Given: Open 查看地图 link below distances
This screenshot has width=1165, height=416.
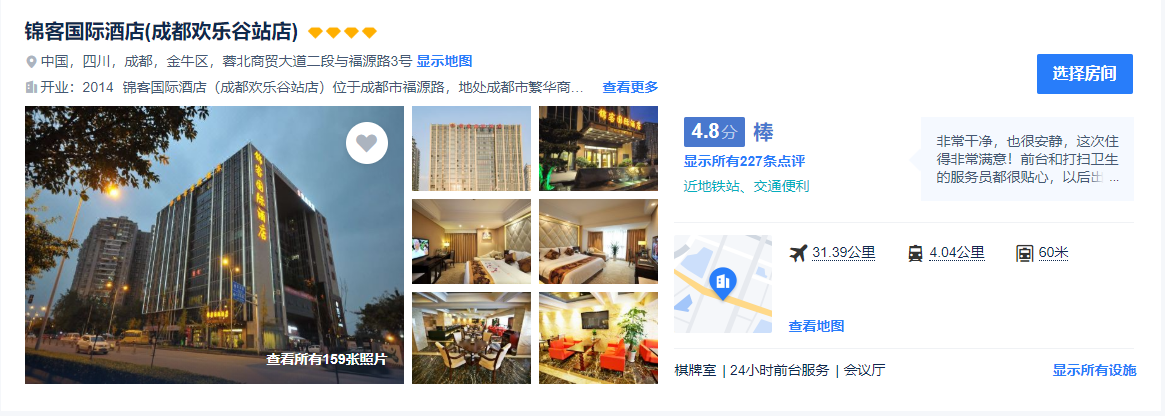Looking at the screenshot, I should 816,326.
